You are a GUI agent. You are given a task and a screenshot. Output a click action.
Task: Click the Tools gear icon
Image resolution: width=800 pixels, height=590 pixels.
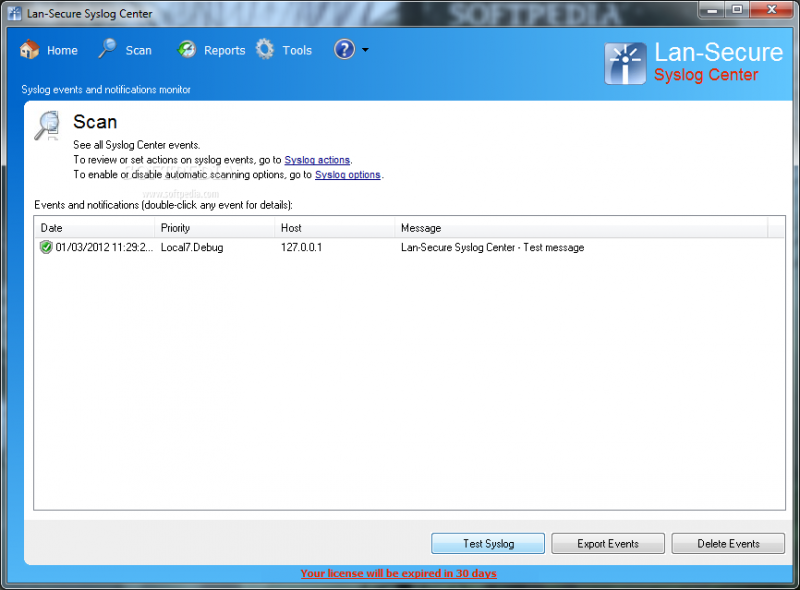(x=265, y=50)
